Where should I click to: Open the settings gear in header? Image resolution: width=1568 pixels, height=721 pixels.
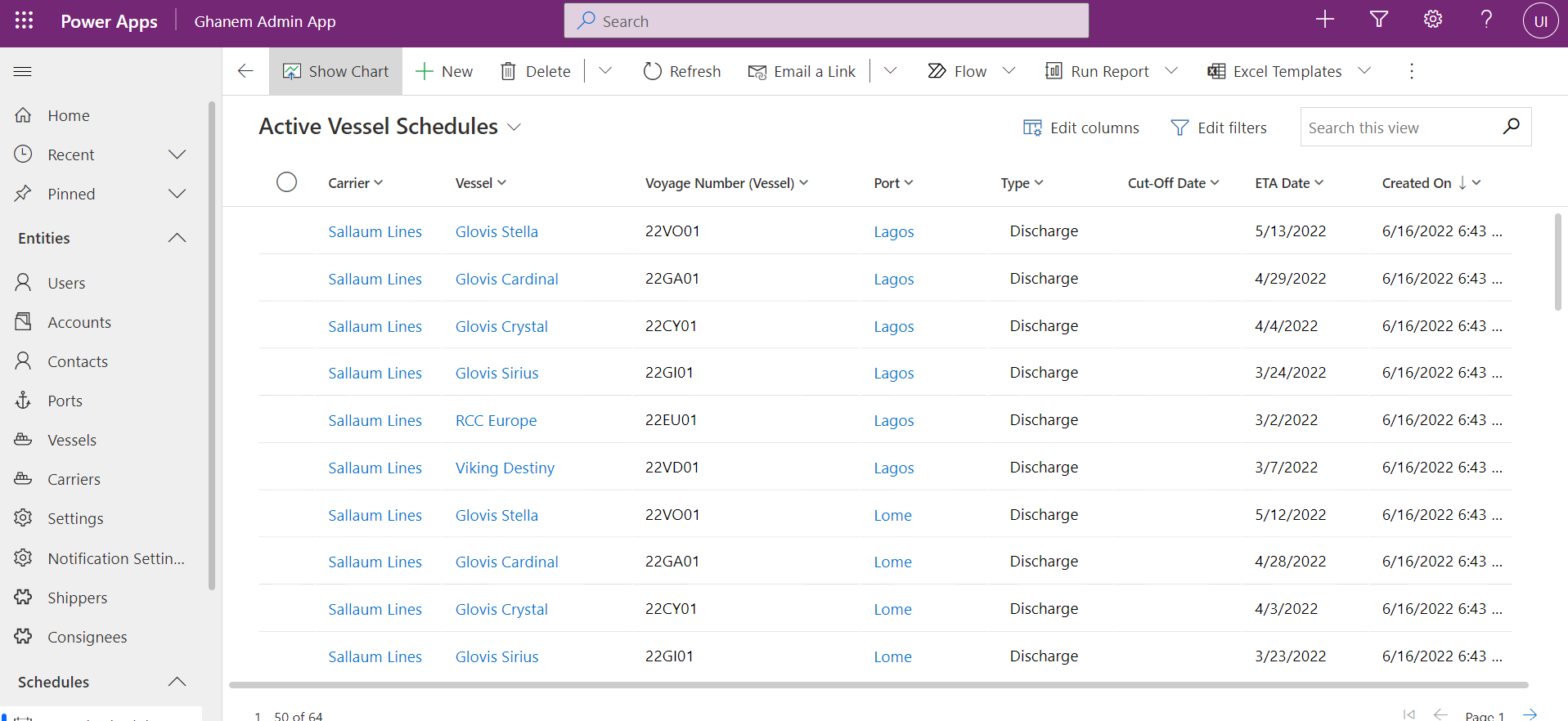click(x=1433, y=19)
